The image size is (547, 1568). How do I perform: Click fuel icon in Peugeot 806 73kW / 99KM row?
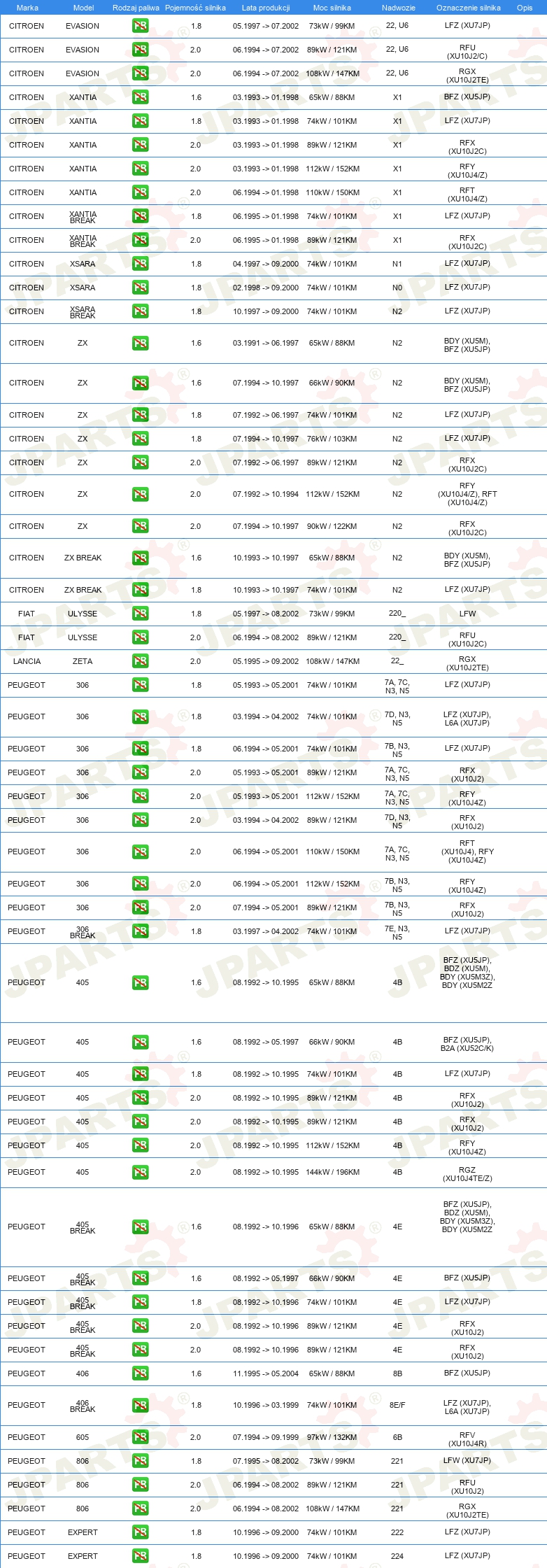pos(140,1461)
